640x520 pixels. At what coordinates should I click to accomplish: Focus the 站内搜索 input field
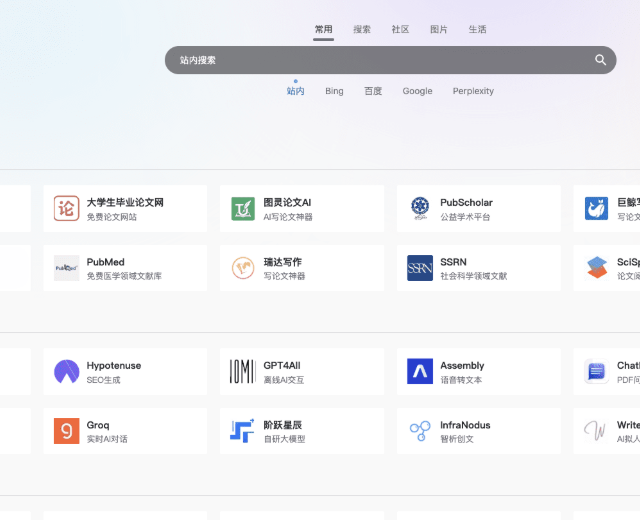(391, 60)
